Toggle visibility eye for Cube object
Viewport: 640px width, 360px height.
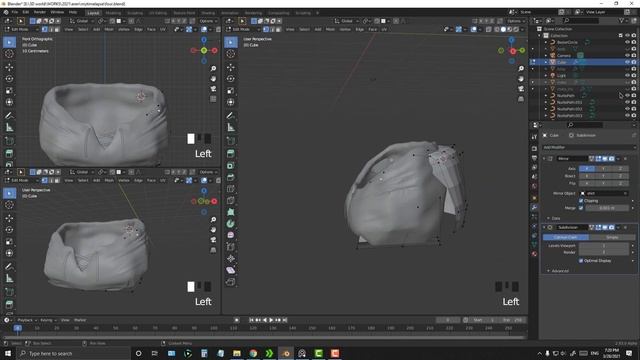[x=627, y=62]
